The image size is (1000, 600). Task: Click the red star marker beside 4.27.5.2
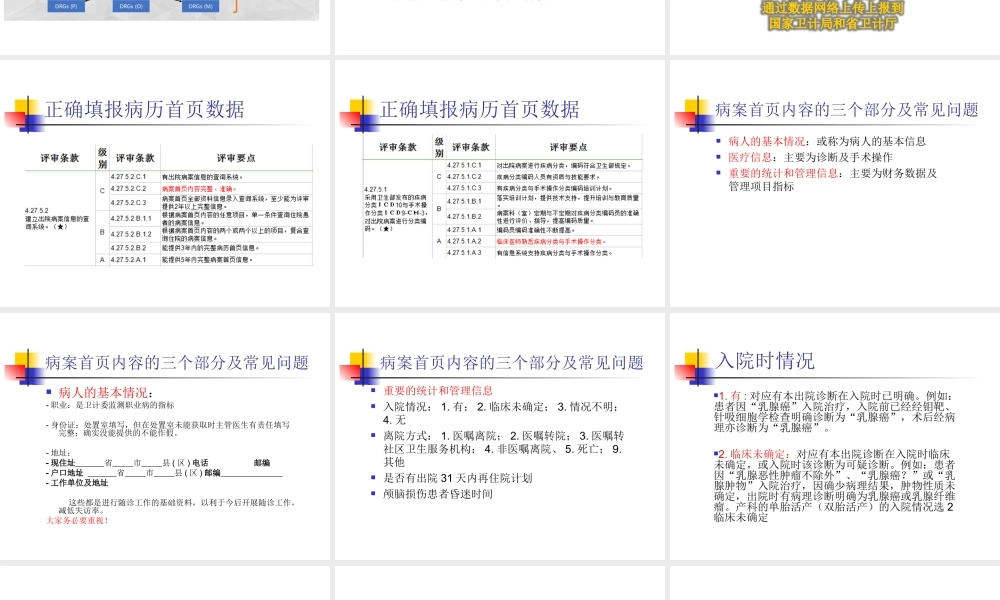tap(62, 226)
